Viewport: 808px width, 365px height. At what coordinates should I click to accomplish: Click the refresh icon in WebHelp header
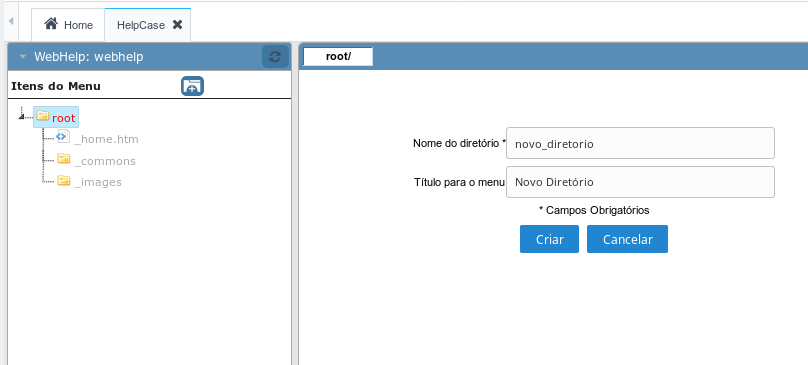pos(275,57)
